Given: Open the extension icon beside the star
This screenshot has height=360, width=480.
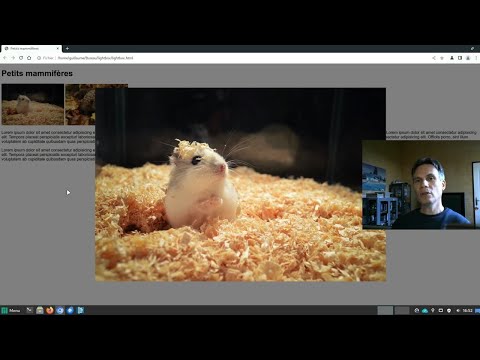Looking at the screenshot, I should point(452,58).
